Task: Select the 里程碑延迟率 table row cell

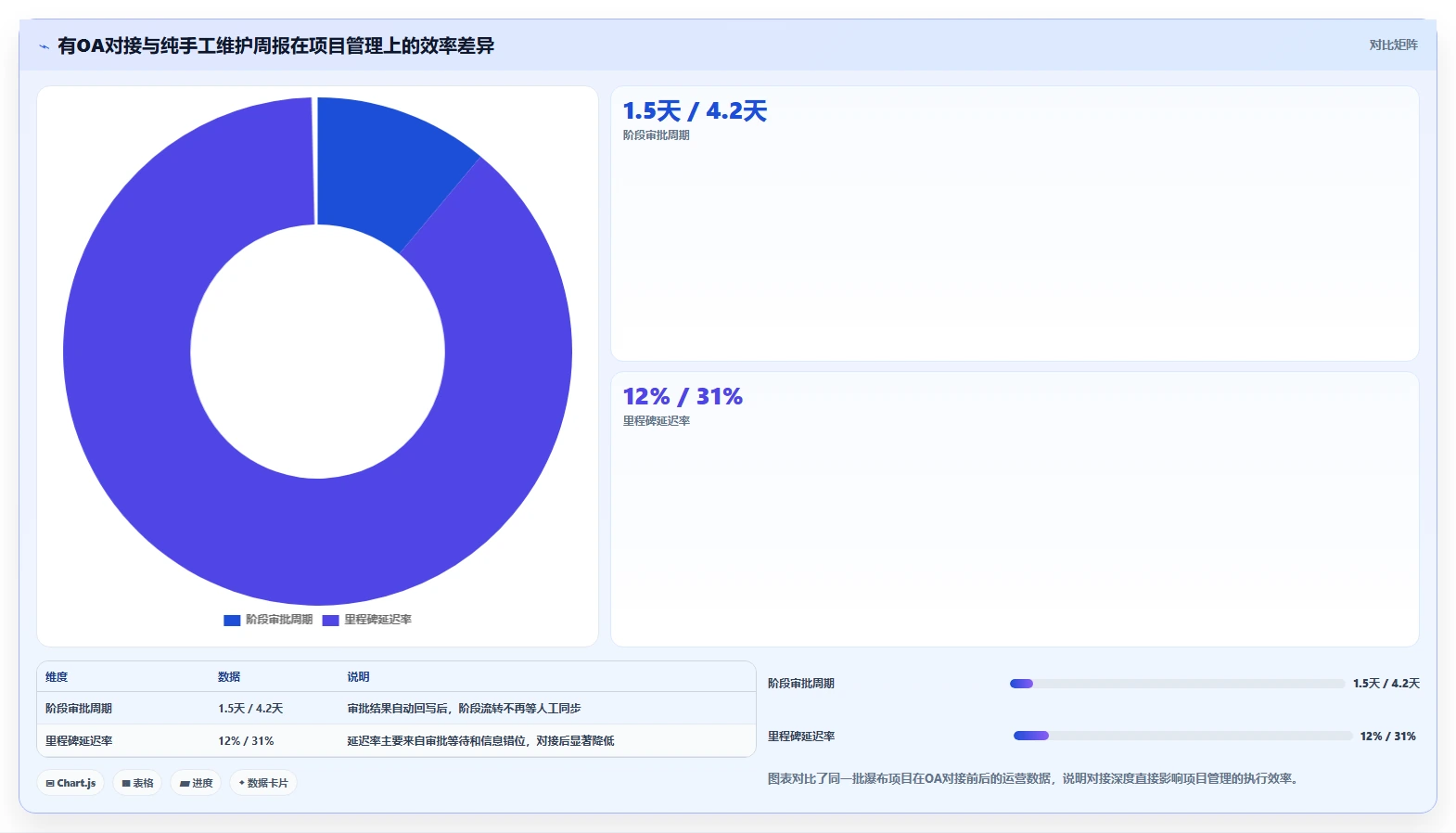Action: coord(79,741)
